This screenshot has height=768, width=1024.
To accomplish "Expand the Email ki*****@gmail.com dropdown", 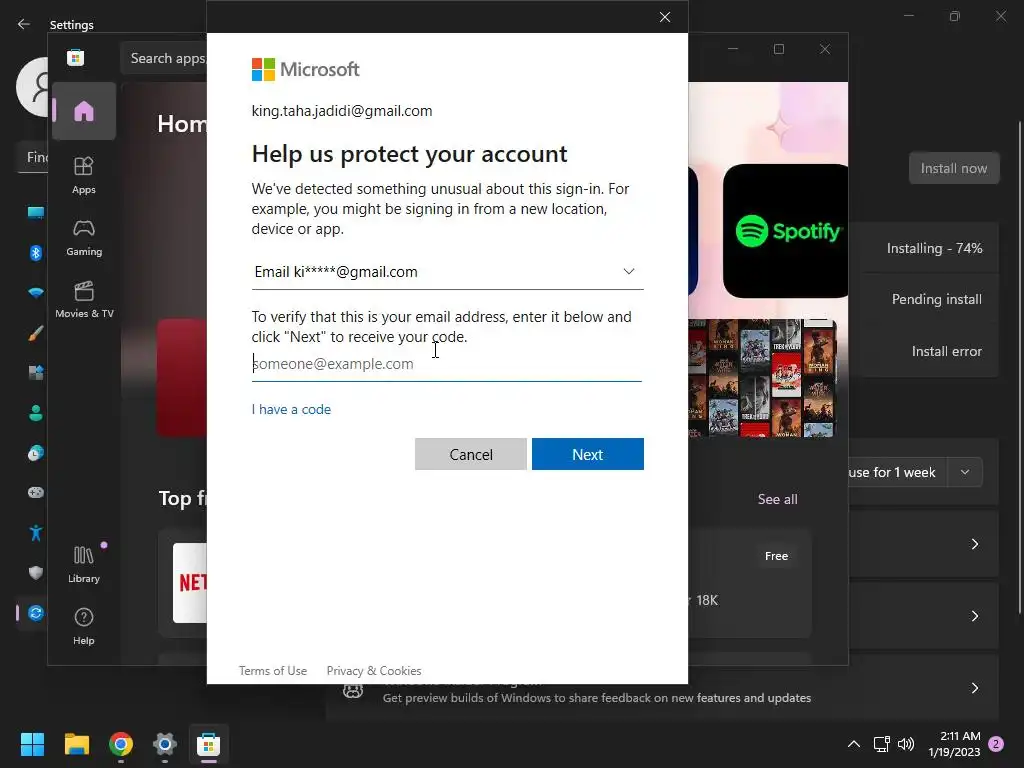I will point(447,272).
